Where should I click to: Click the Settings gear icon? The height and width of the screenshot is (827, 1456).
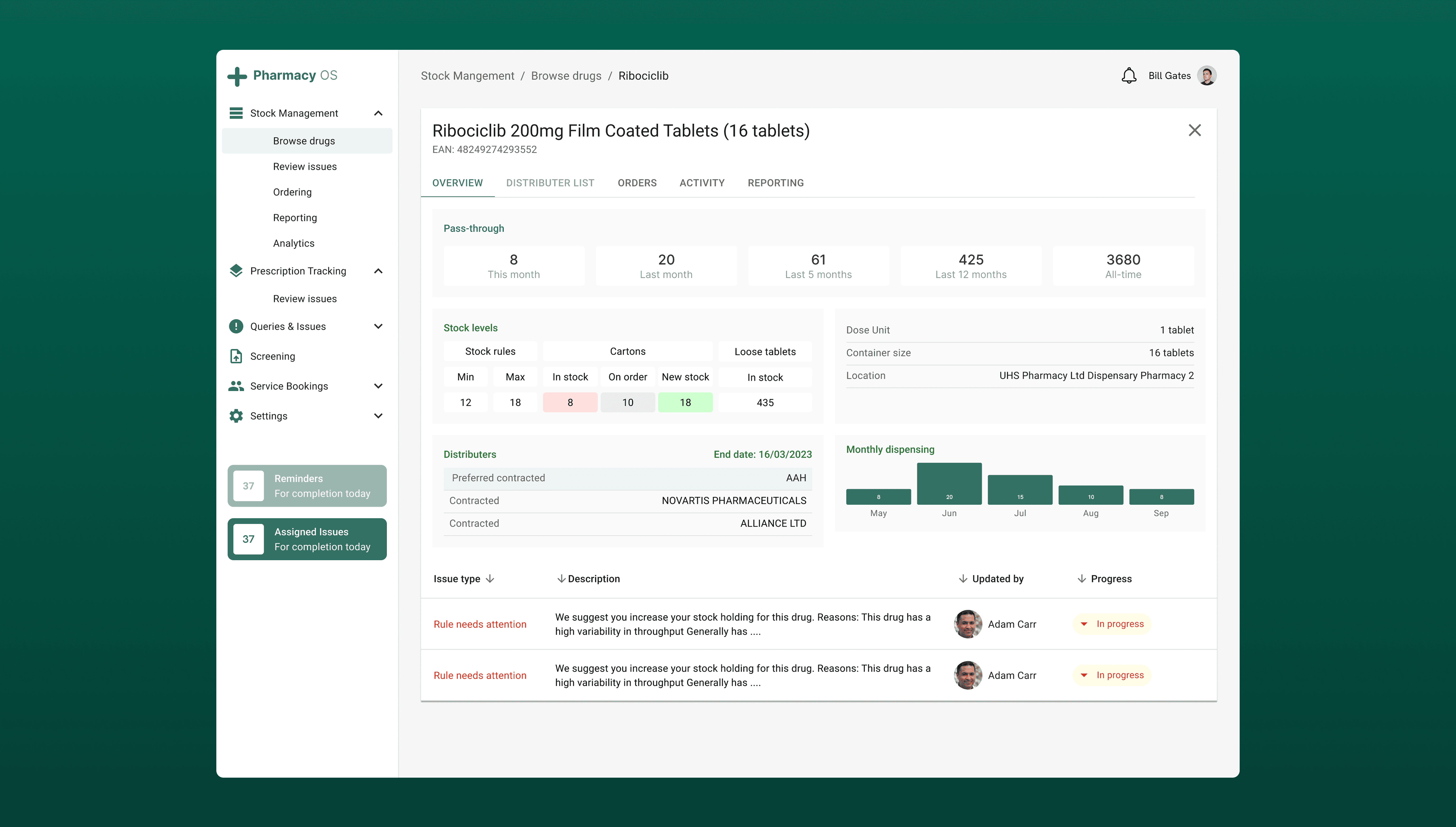236,416
